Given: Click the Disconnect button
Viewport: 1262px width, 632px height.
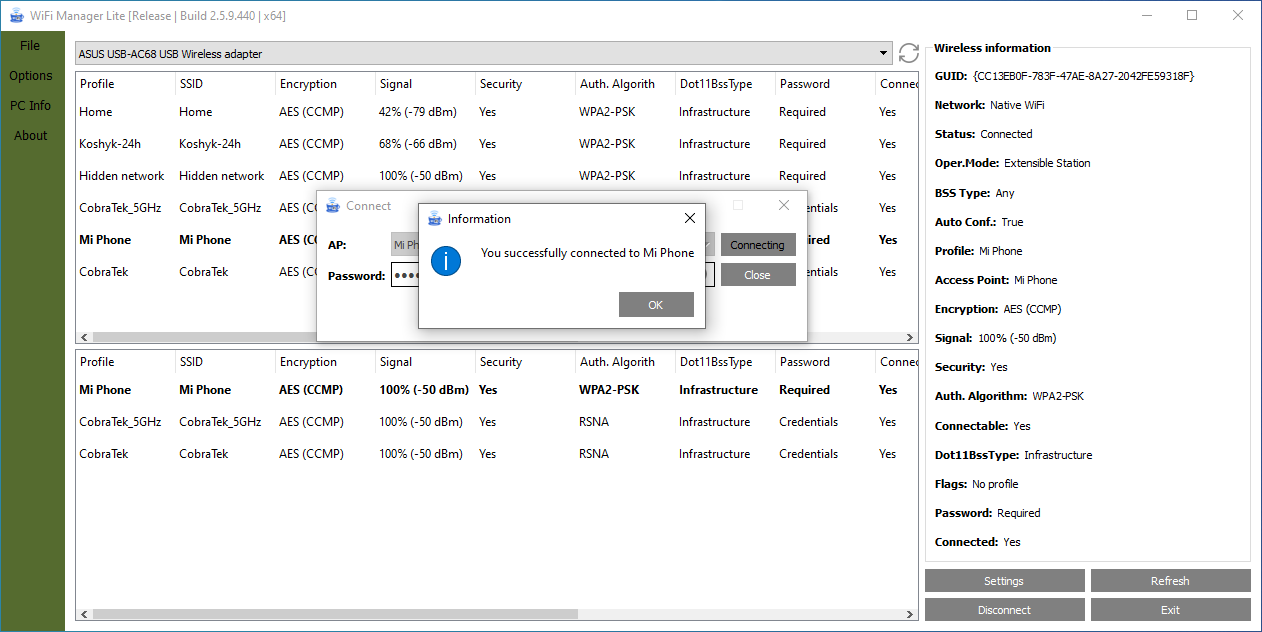Looking at the screenshot, I should (1004, 610).
